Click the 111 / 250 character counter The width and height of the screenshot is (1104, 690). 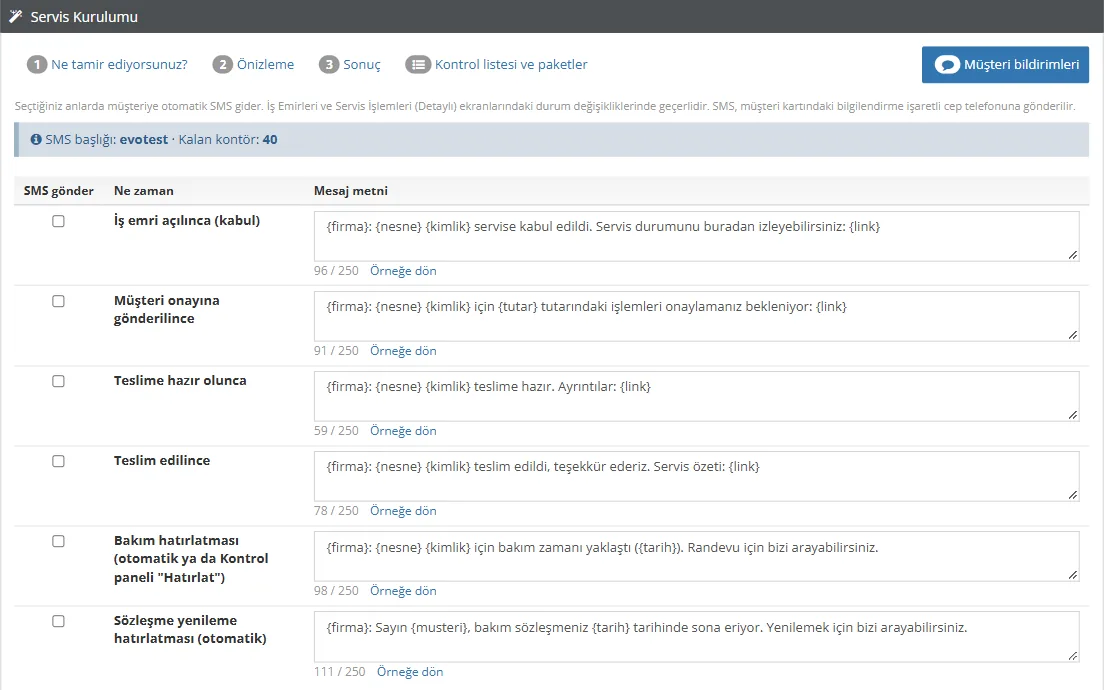click(x=339, y=672)
